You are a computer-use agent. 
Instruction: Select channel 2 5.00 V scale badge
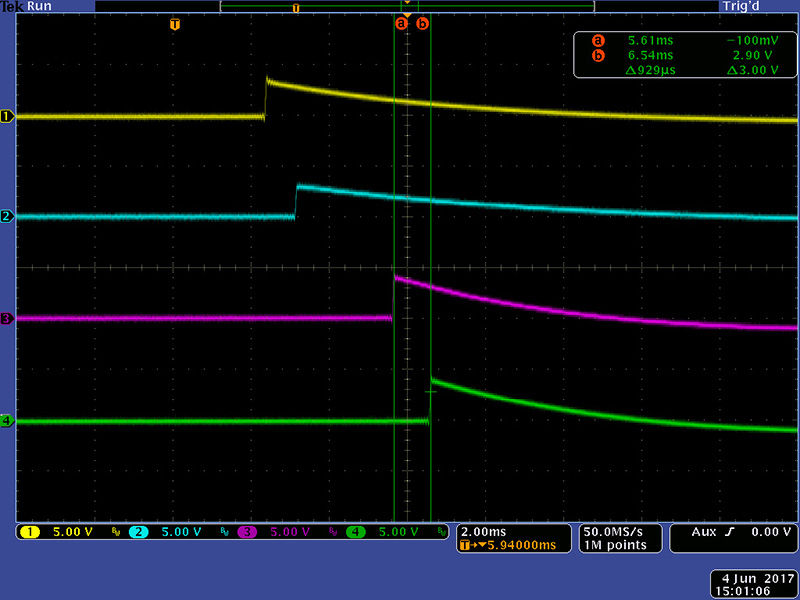[169, 532]
